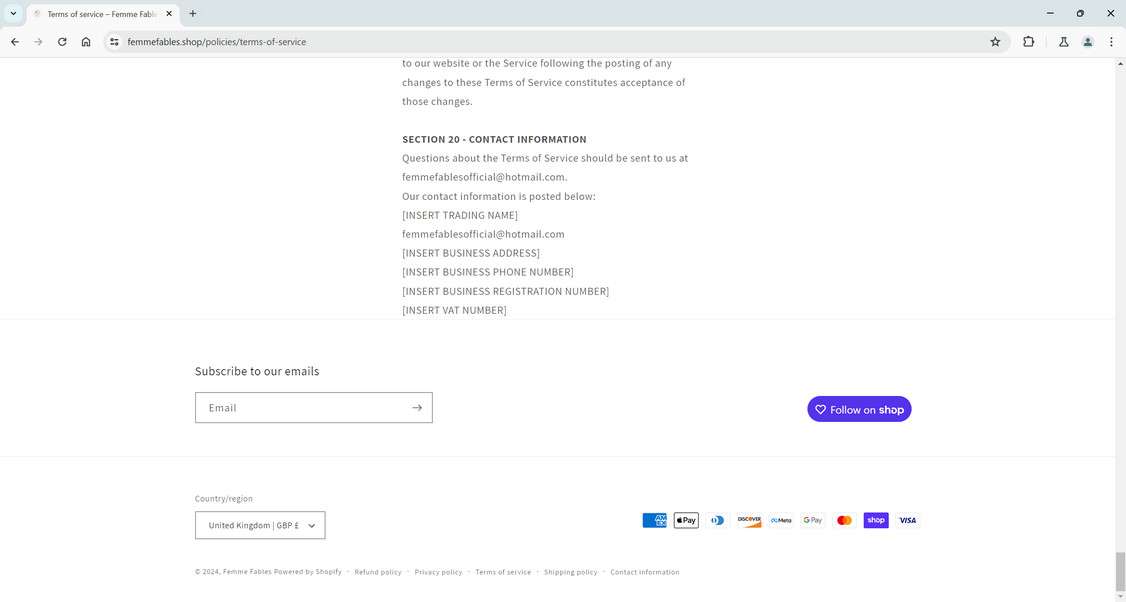Click the email subscribe arrow icon

pyautogui.click(x=416, y=408)
